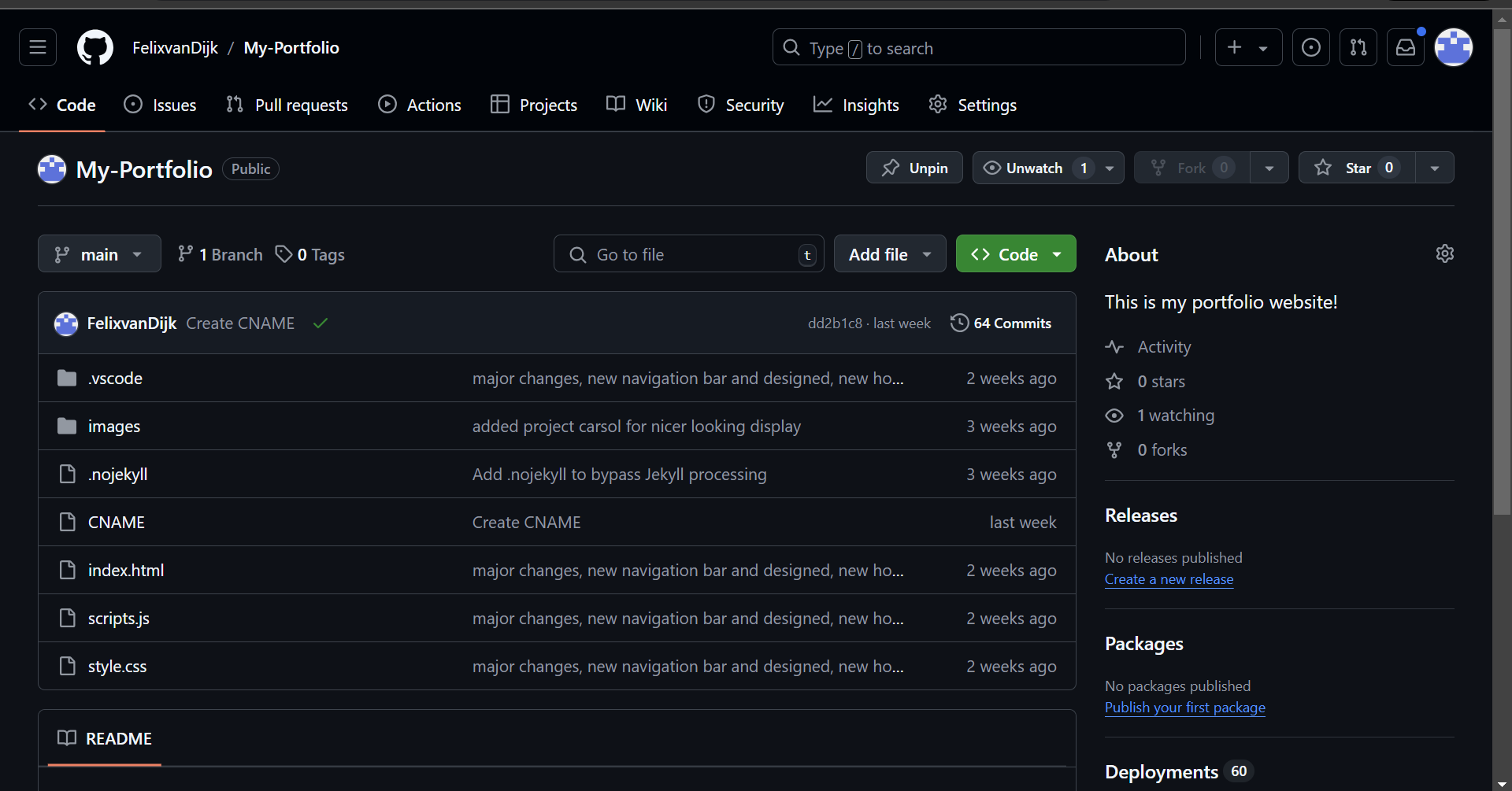
Task: Expand the Add file dropdown
Action: [x=890, y=254]
